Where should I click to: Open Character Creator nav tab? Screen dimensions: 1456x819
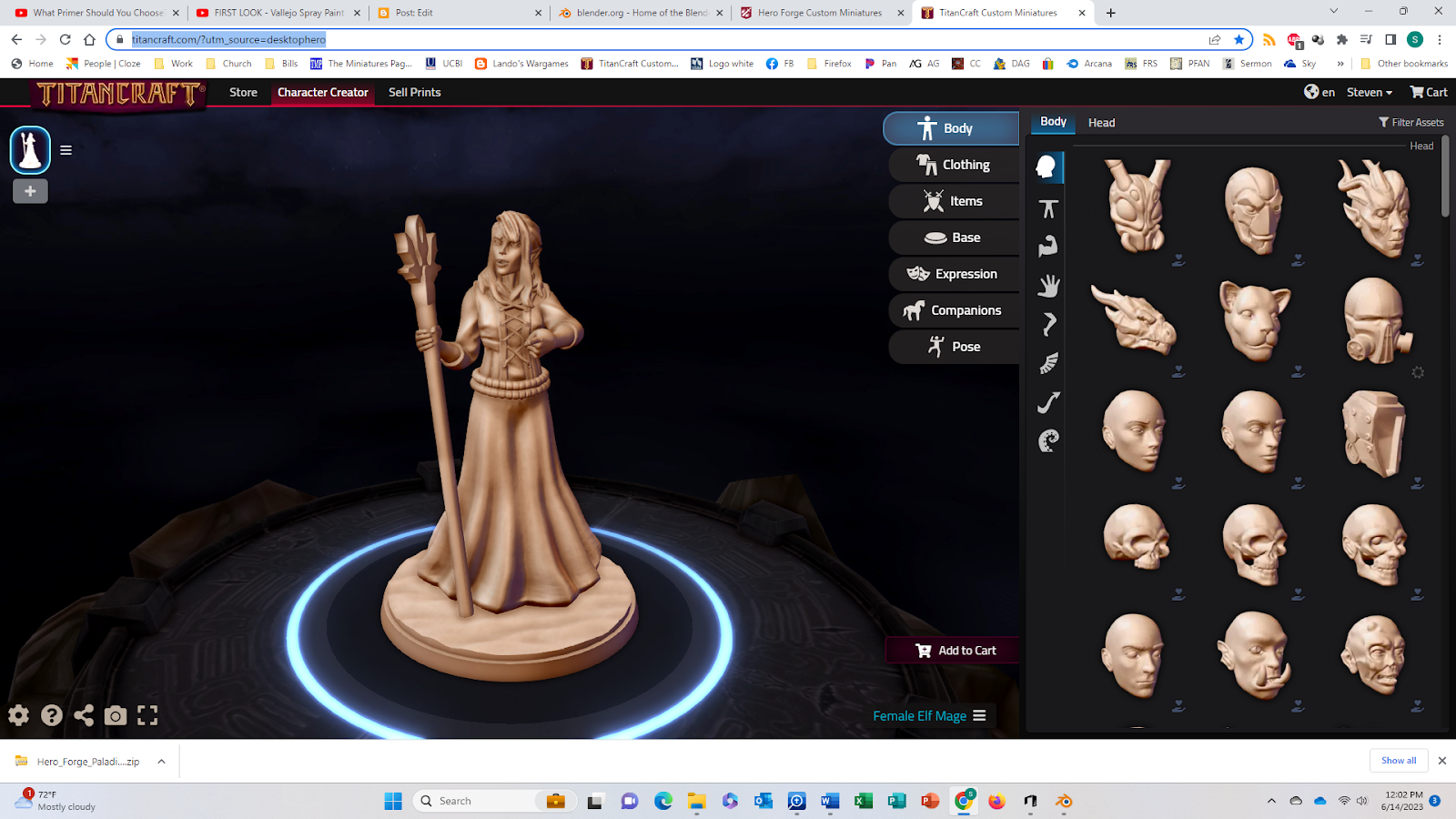323,92
